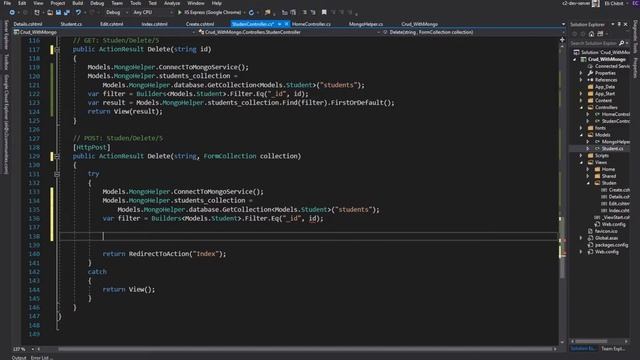Collapse the GET Delete method outline at line 117
The width and height of the screenshot is (640, 360).
click(x=57, y=49)
